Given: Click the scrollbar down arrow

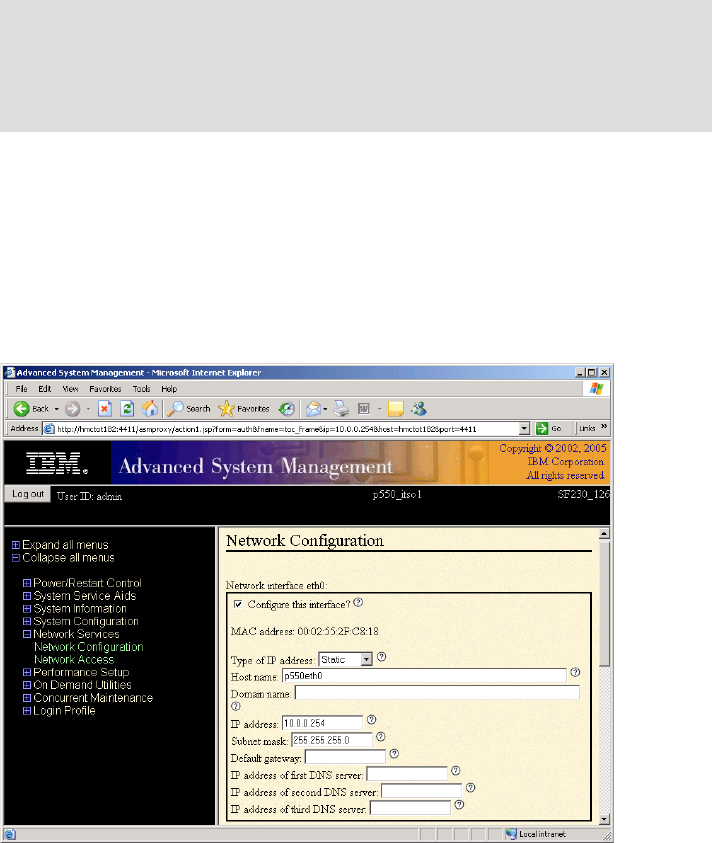Looking at the screenshot, I should 604,819.
